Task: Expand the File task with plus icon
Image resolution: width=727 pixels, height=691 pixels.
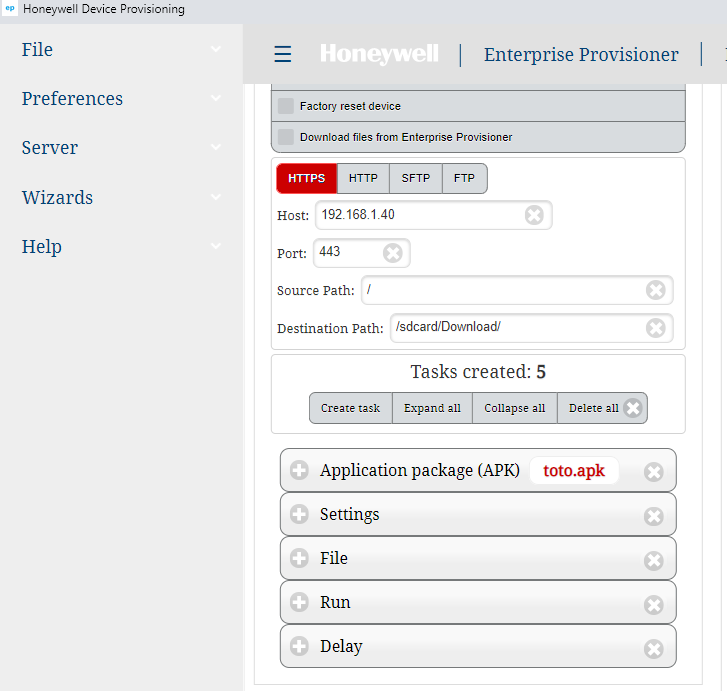Action: click(299, 558)
